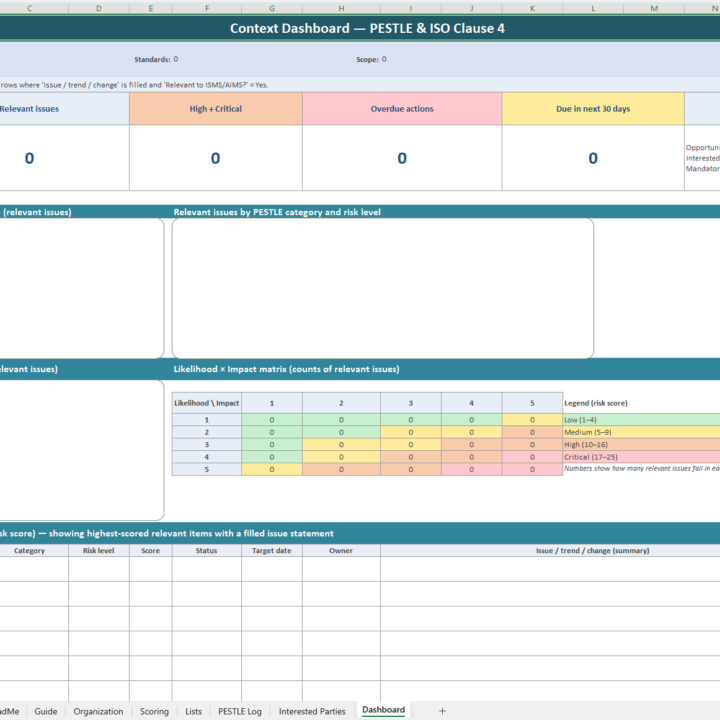The height and width of the screenshot is (720, 720).
Task: Select the 'High + Critical' KPI header
Action: coord(215,109)
